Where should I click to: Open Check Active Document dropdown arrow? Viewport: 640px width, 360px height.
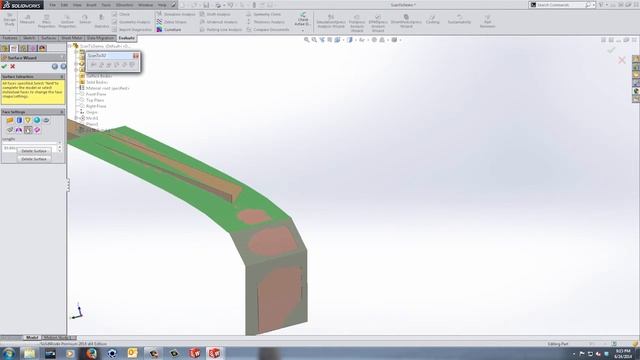pos(302,30)
